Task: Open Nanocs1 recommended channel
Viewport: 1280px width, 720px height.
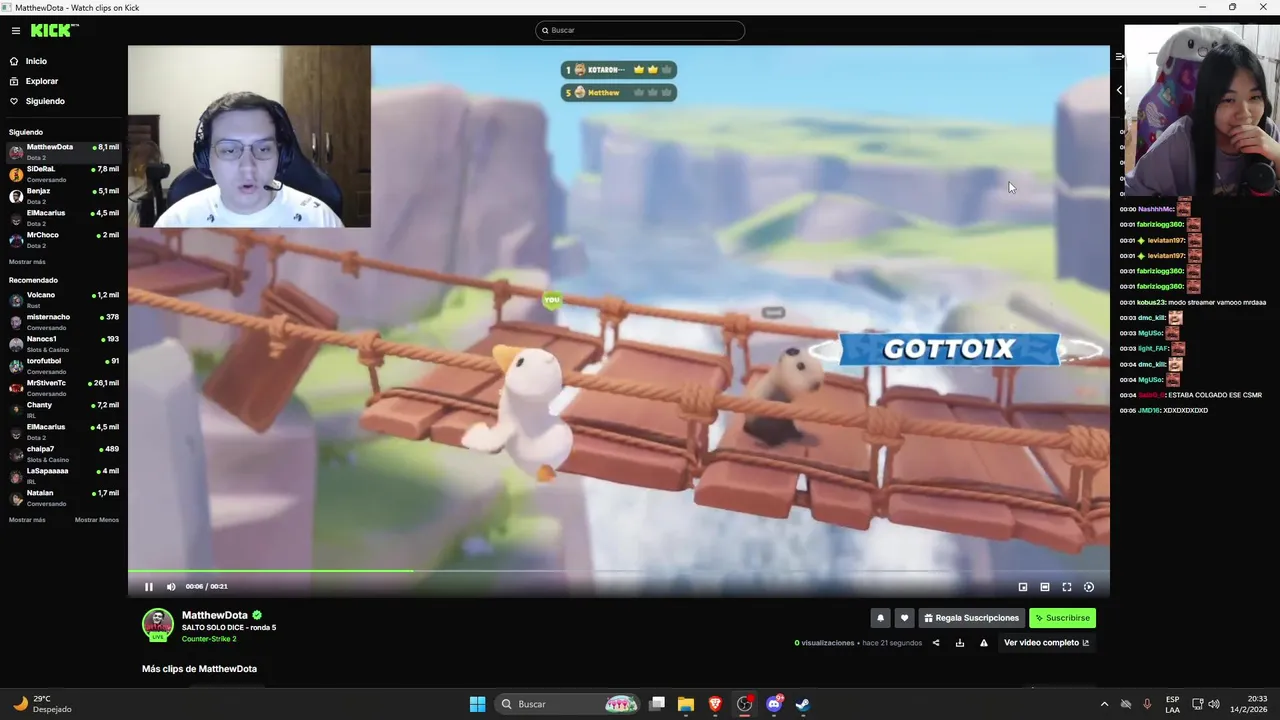Action: (64, 344)
